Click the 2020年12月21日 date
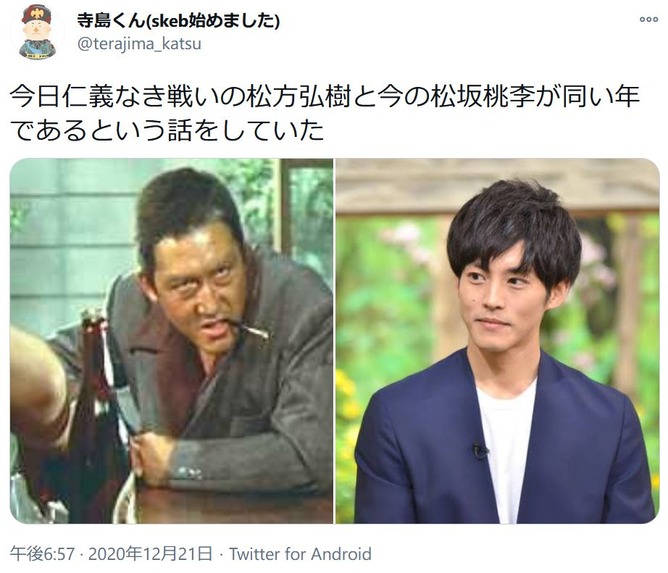 coord(150,554)
